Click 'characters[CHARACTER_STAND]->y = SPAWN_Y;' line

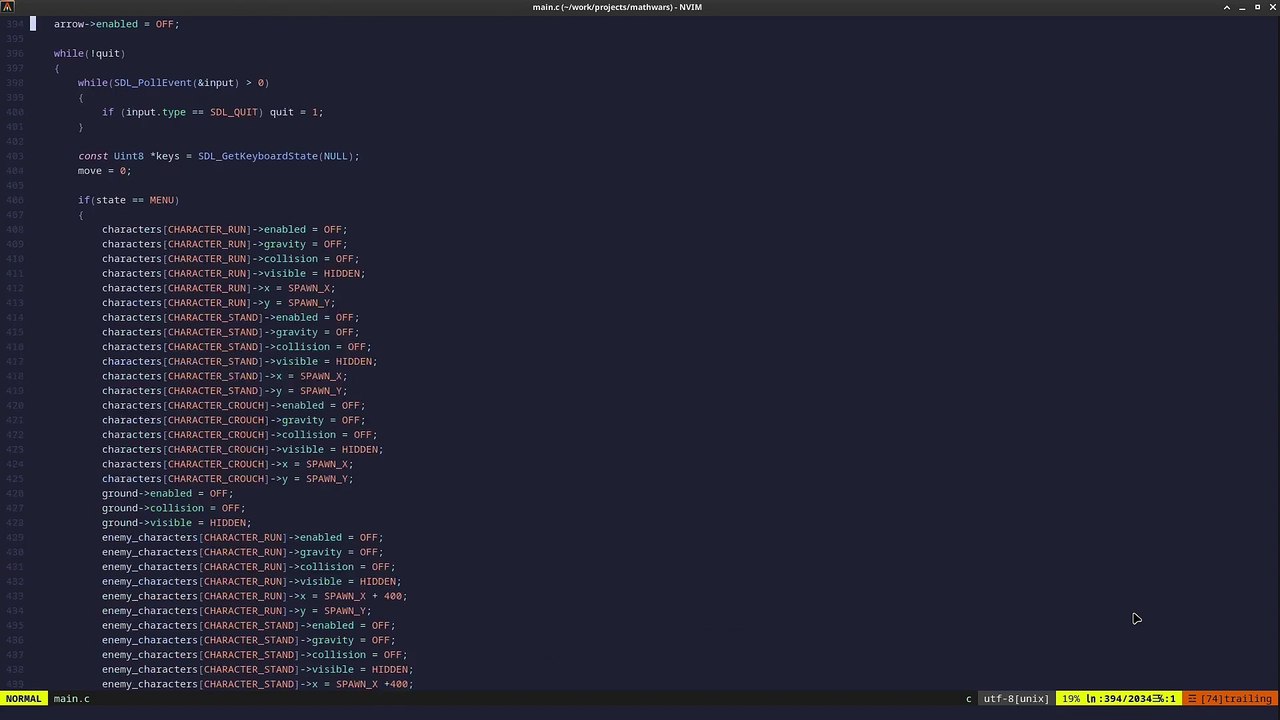[224, 390]
